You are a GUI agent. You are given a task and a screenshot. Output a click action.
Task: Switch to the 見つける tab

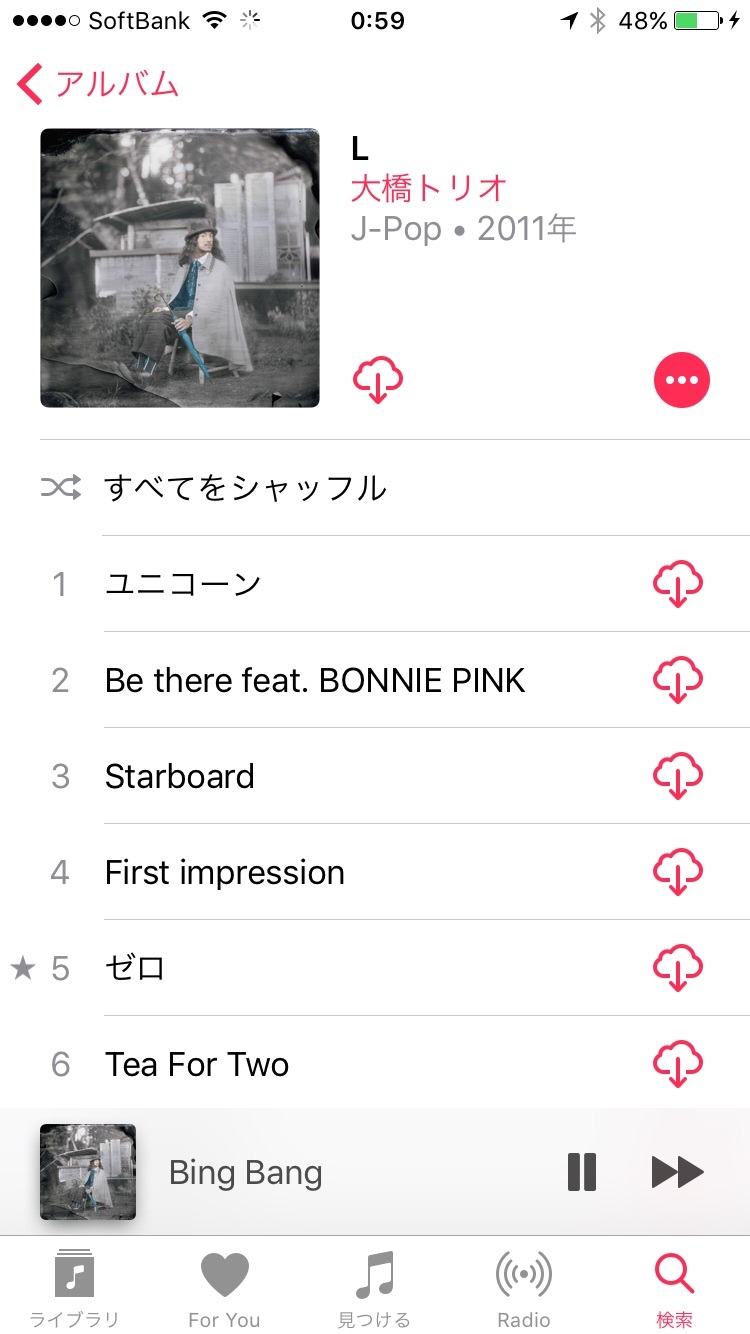tap(374, 1288)
